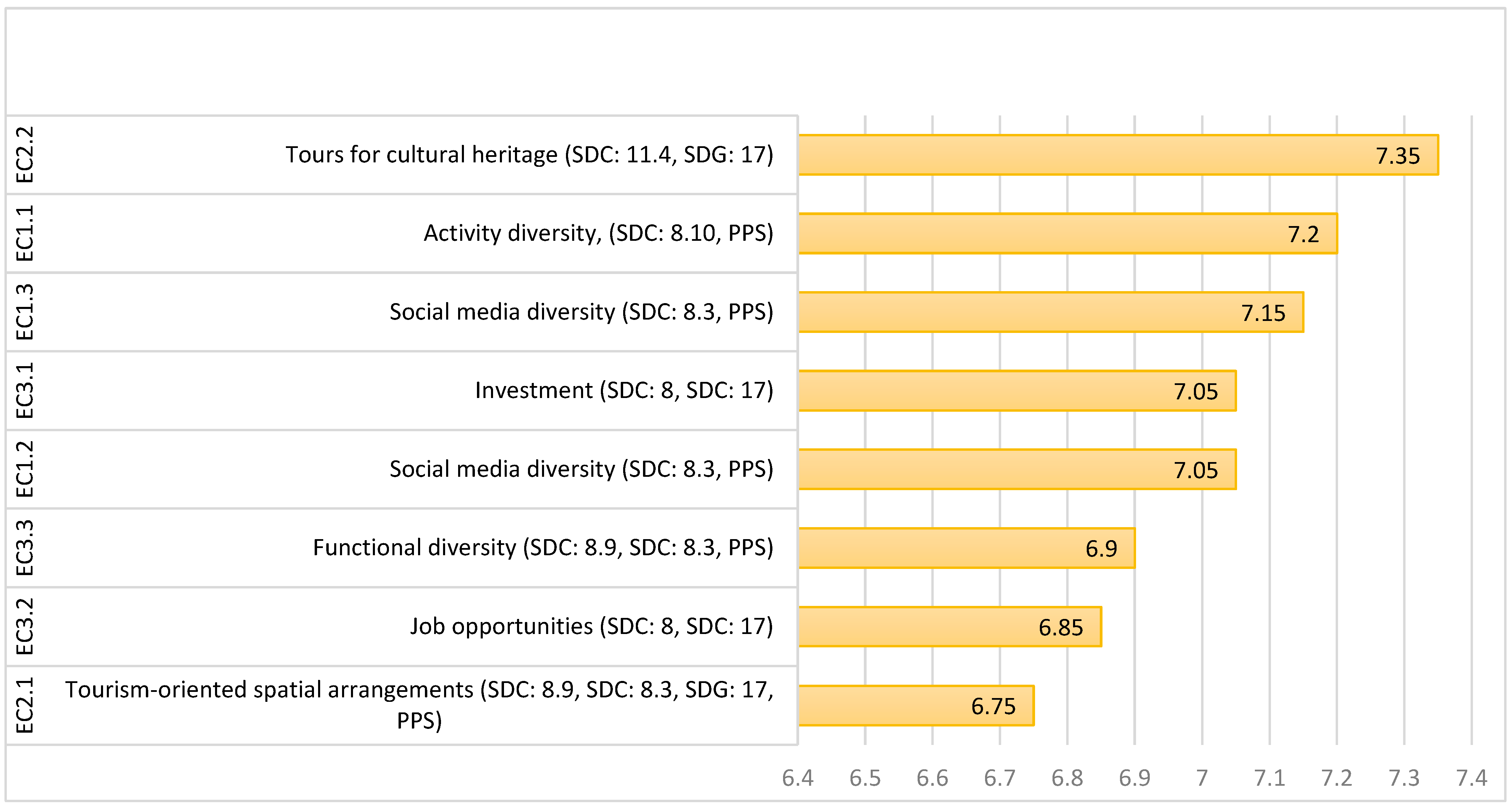This screenshot has height=808, width=1512.
Task: Click the Tours for cultural heritage bar
Action: [x=1086, y=155]
